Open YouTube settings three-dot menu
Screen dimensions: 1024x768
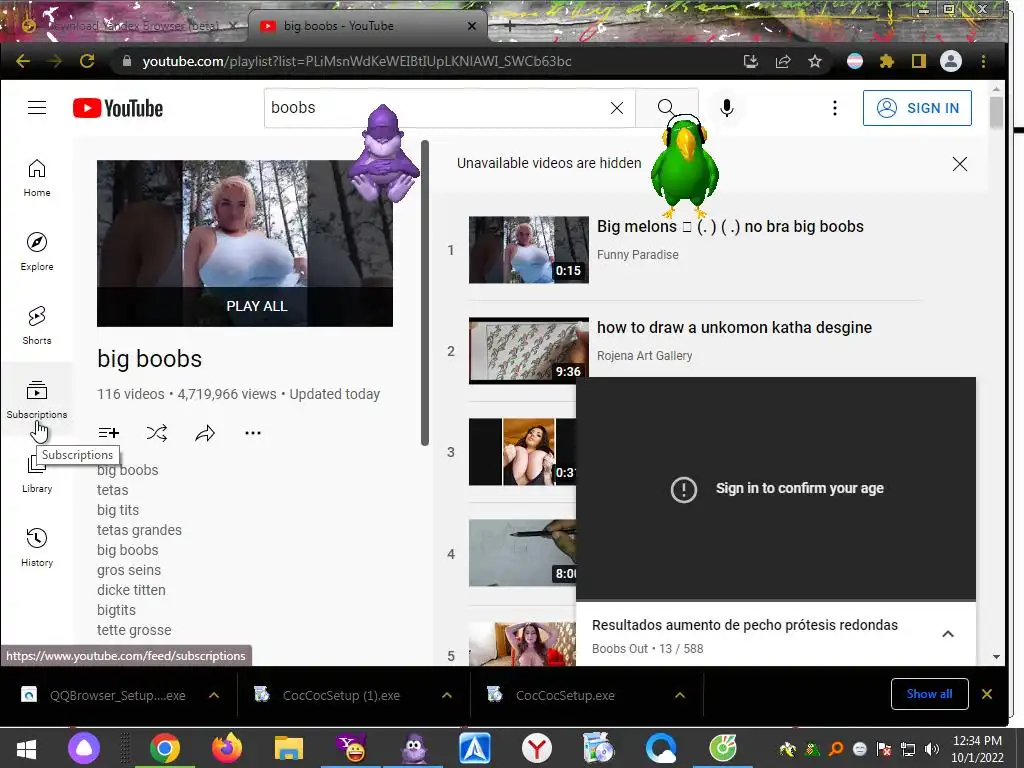(x=834, y=108)
